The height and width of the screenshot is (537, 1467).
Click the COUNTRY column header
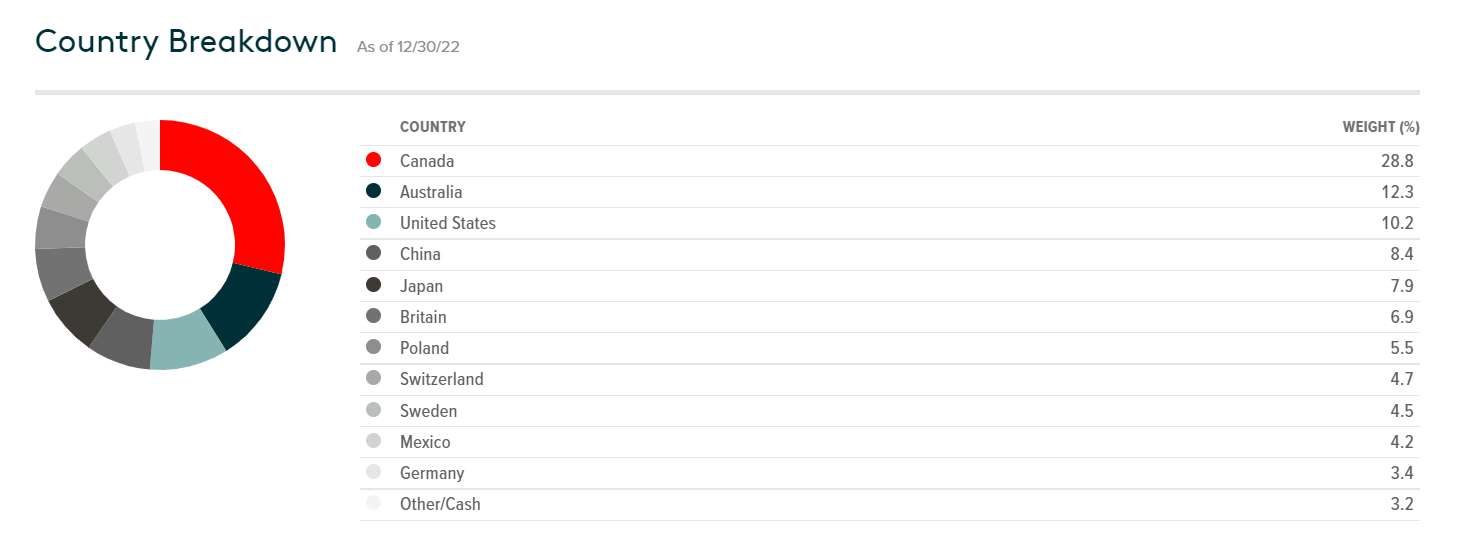click(432, 127)
